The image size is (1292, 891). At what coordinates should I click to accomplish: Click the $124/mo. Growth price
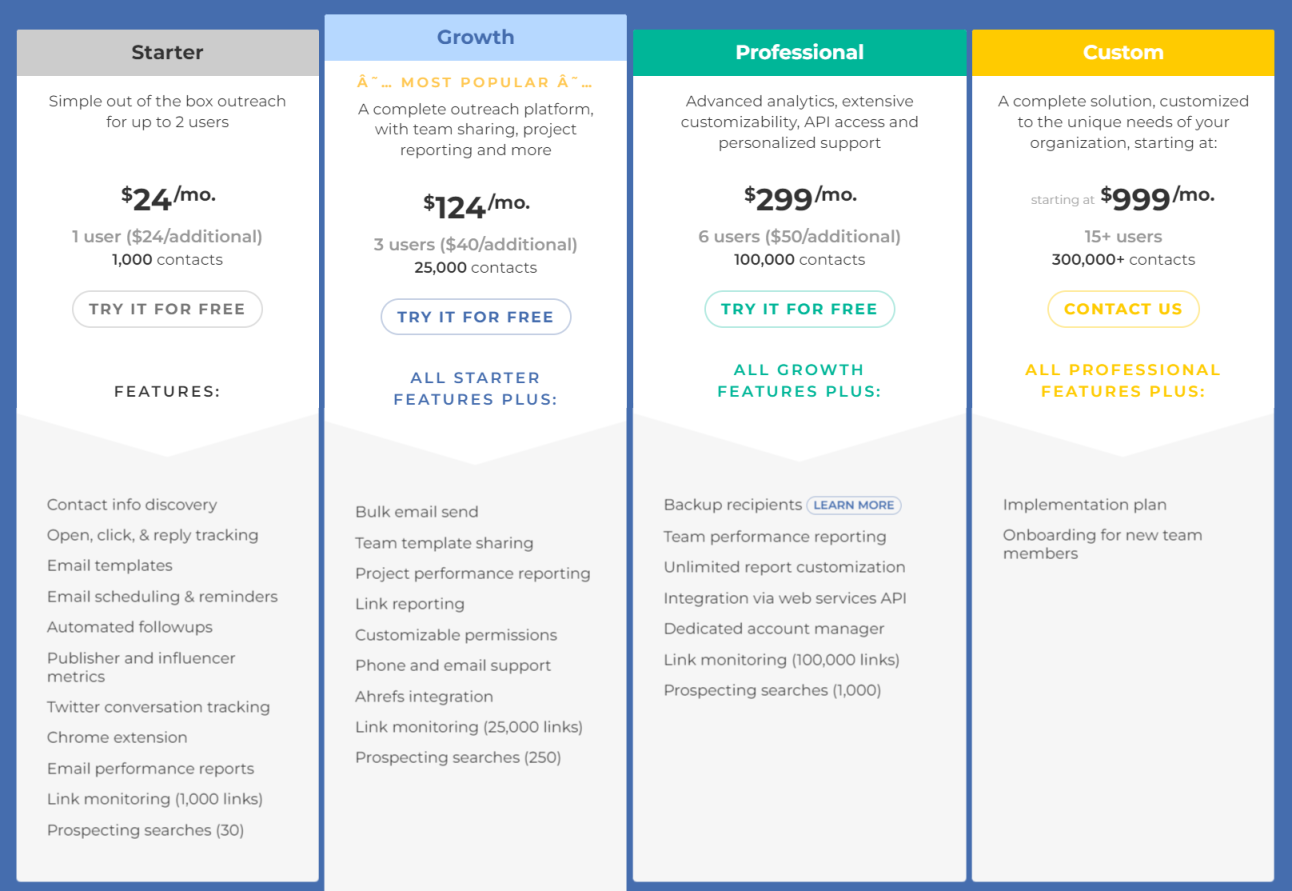[x=476, y=206]
